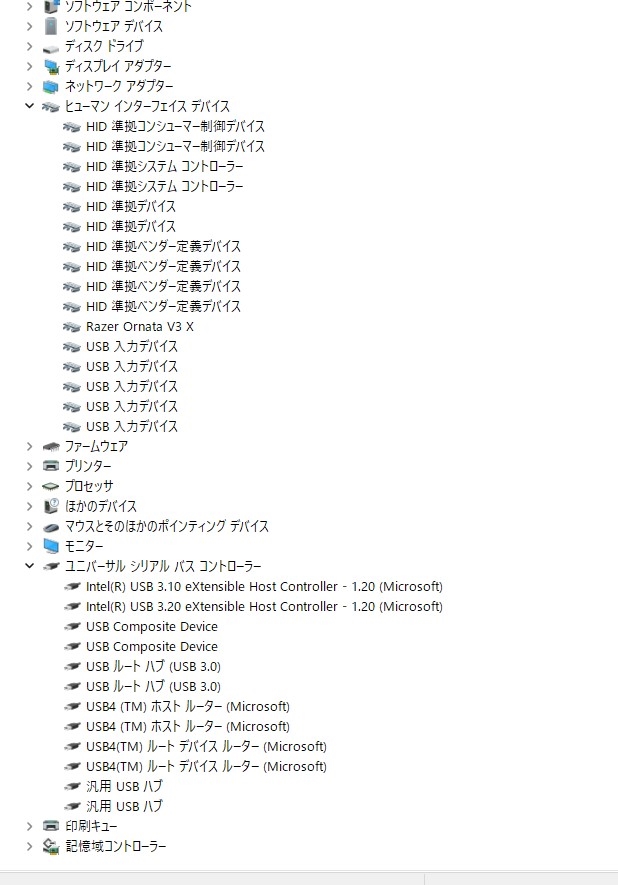This screenshot has width=618, height=885.
Task: Click the マウスとそのほかのポインティング デバイス mouse icon
Action: click(51, 527)
